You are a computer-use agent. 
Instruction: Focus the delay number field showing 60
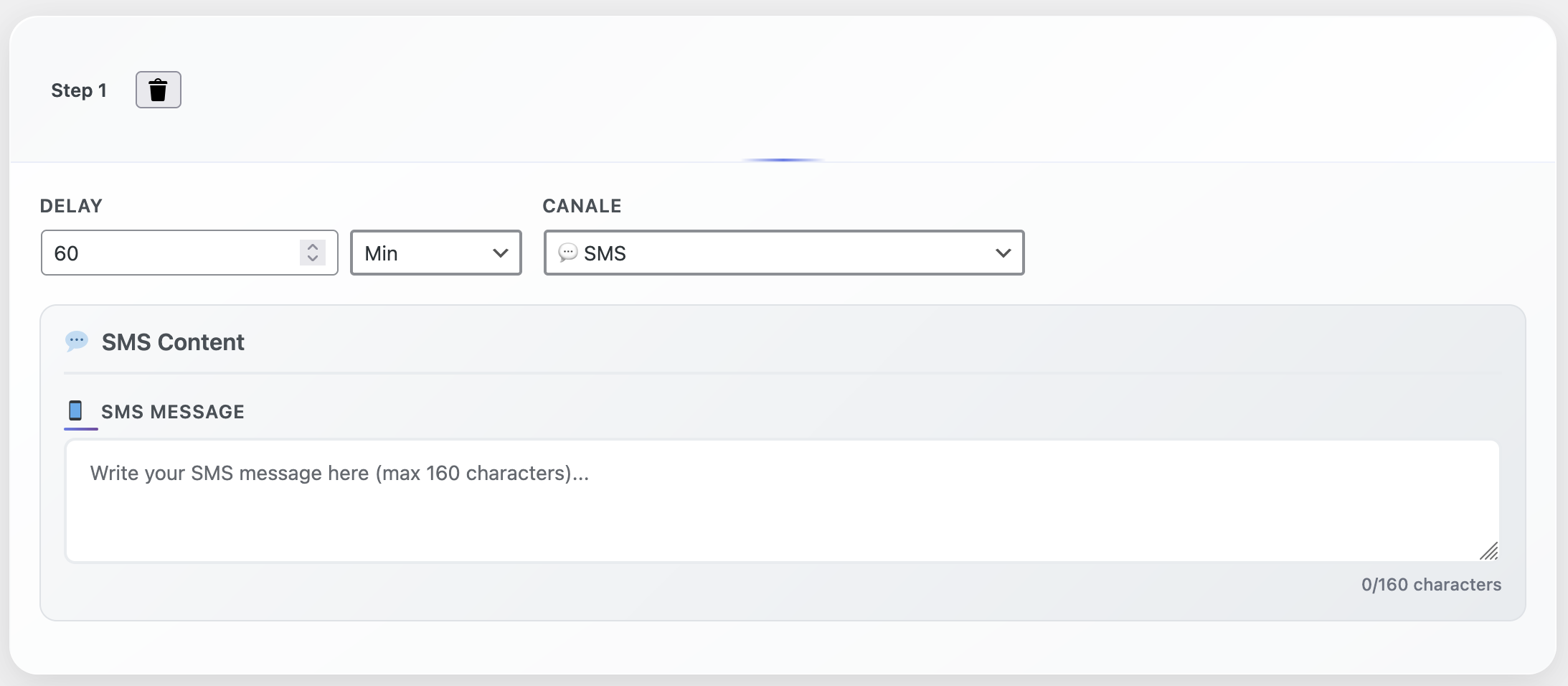189,253
